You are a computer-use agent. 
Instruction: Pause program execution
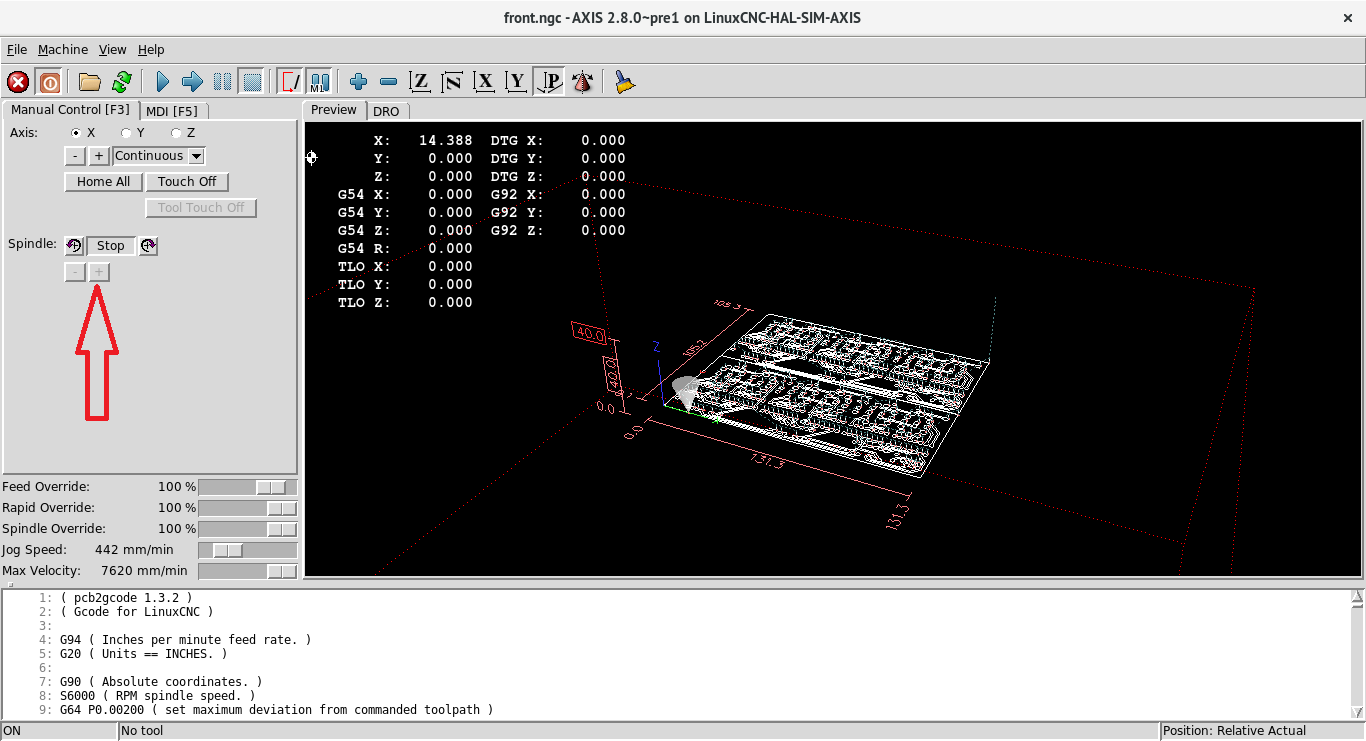click(223, 82)
